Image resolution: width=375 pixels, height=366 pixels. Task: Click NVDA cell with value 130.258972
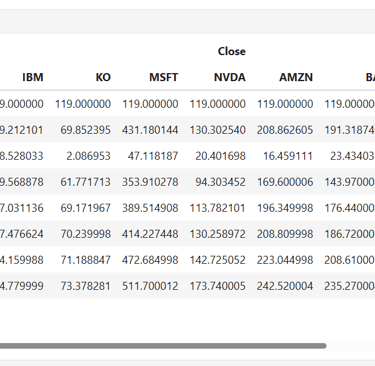(x=217, y=234)
